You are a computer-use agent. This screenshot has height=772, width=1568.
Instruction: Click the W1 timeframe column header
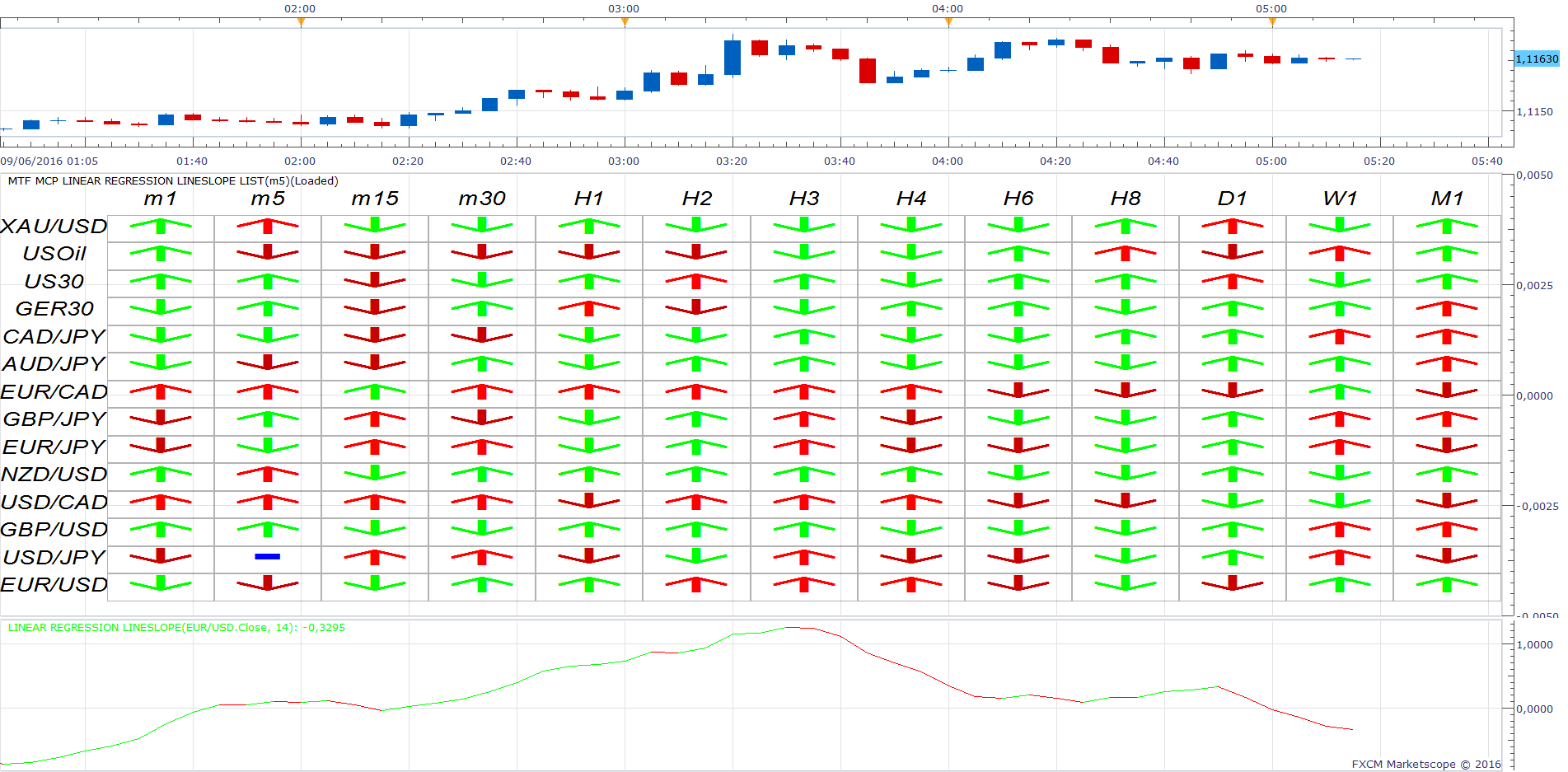(1340, 199)
